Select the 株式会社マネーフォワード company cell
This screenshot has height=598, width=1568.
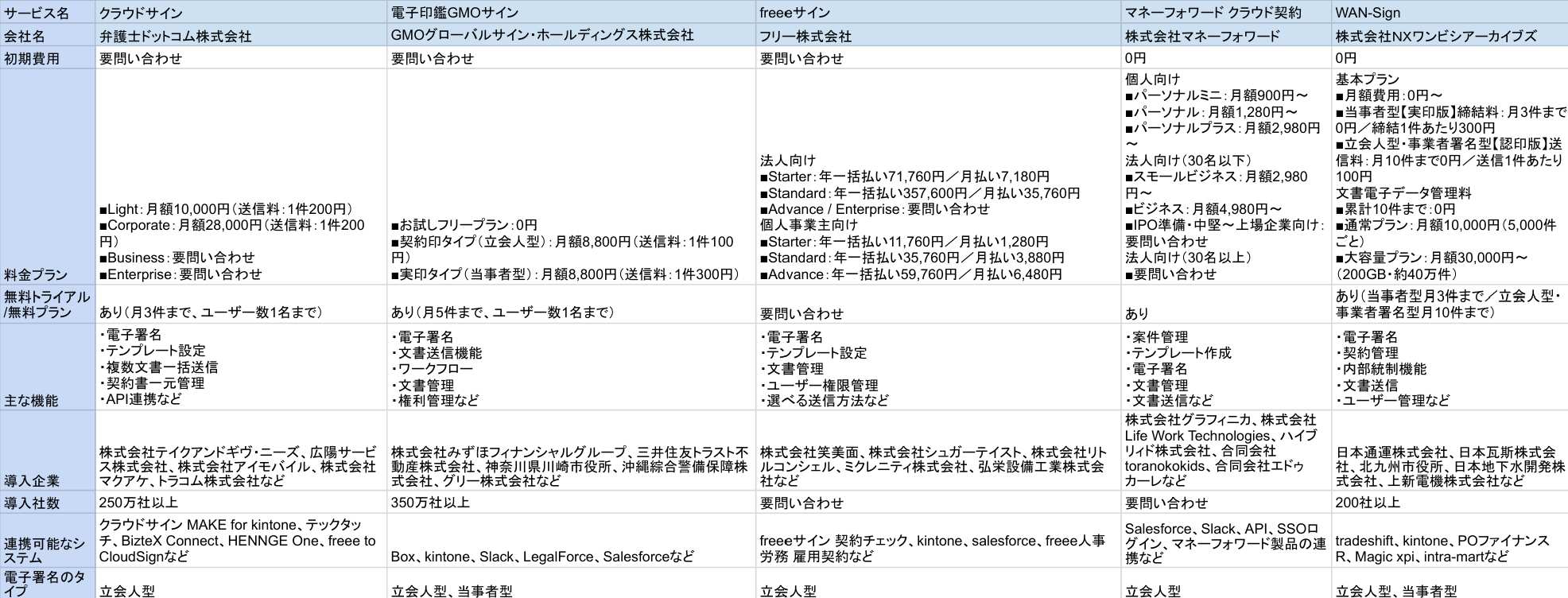pyautogui.click(x=1226, y=35)
